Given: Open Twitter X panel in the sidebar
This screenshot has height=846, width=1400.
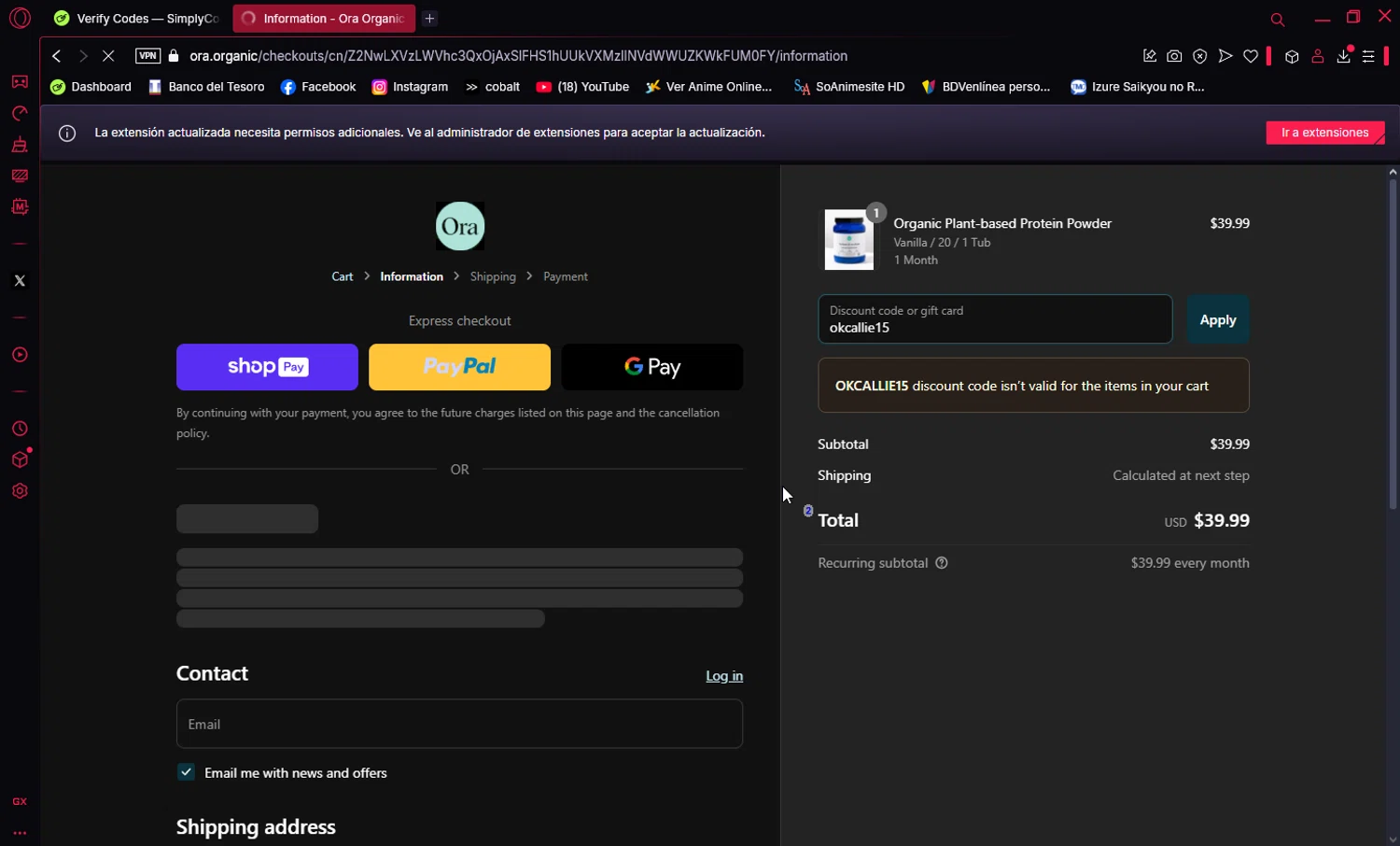Looking at the screenshot, I should tap(20, 280).
